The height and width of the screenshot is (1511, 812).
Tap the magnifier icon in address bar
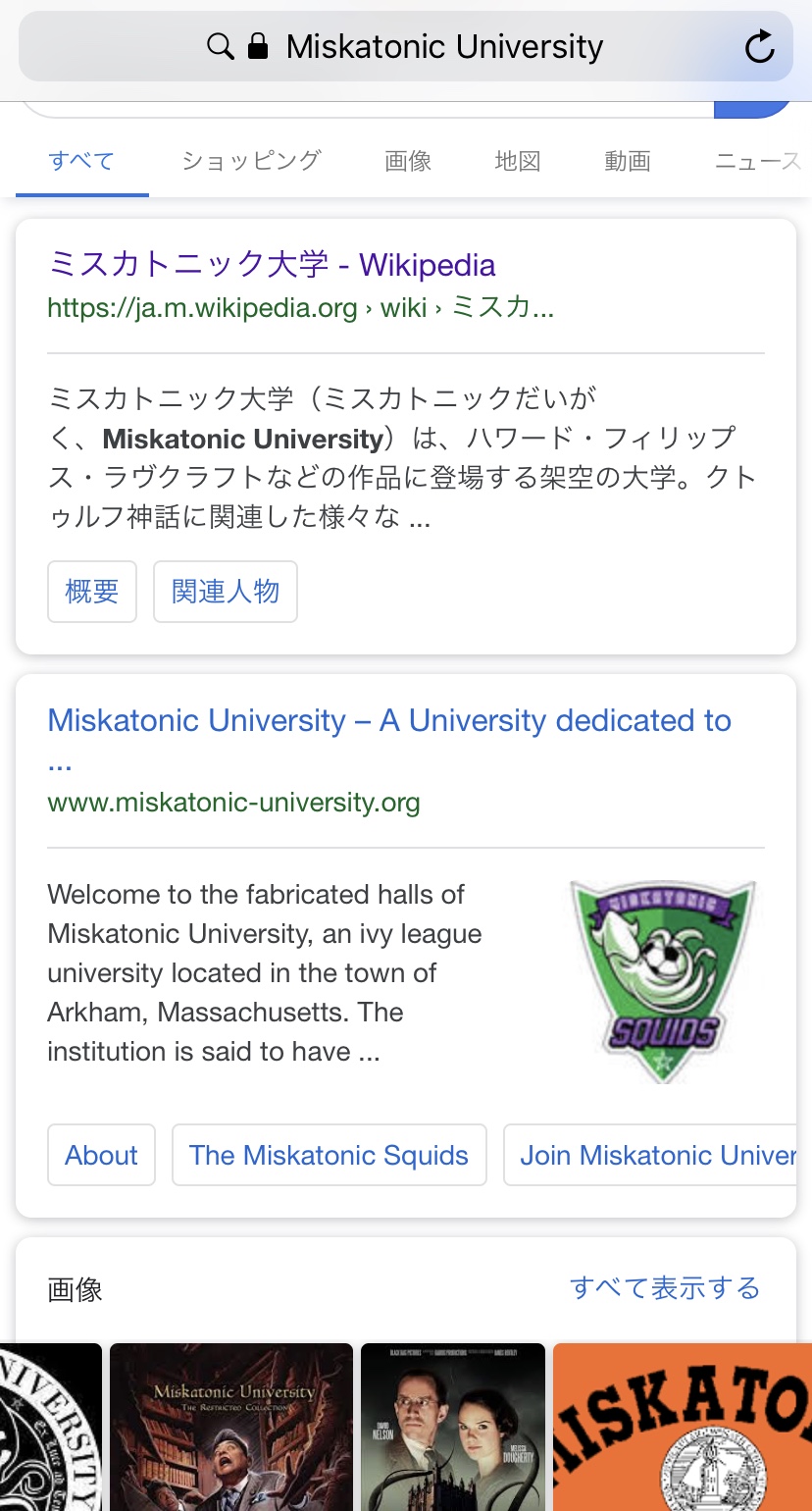(221, 46)
